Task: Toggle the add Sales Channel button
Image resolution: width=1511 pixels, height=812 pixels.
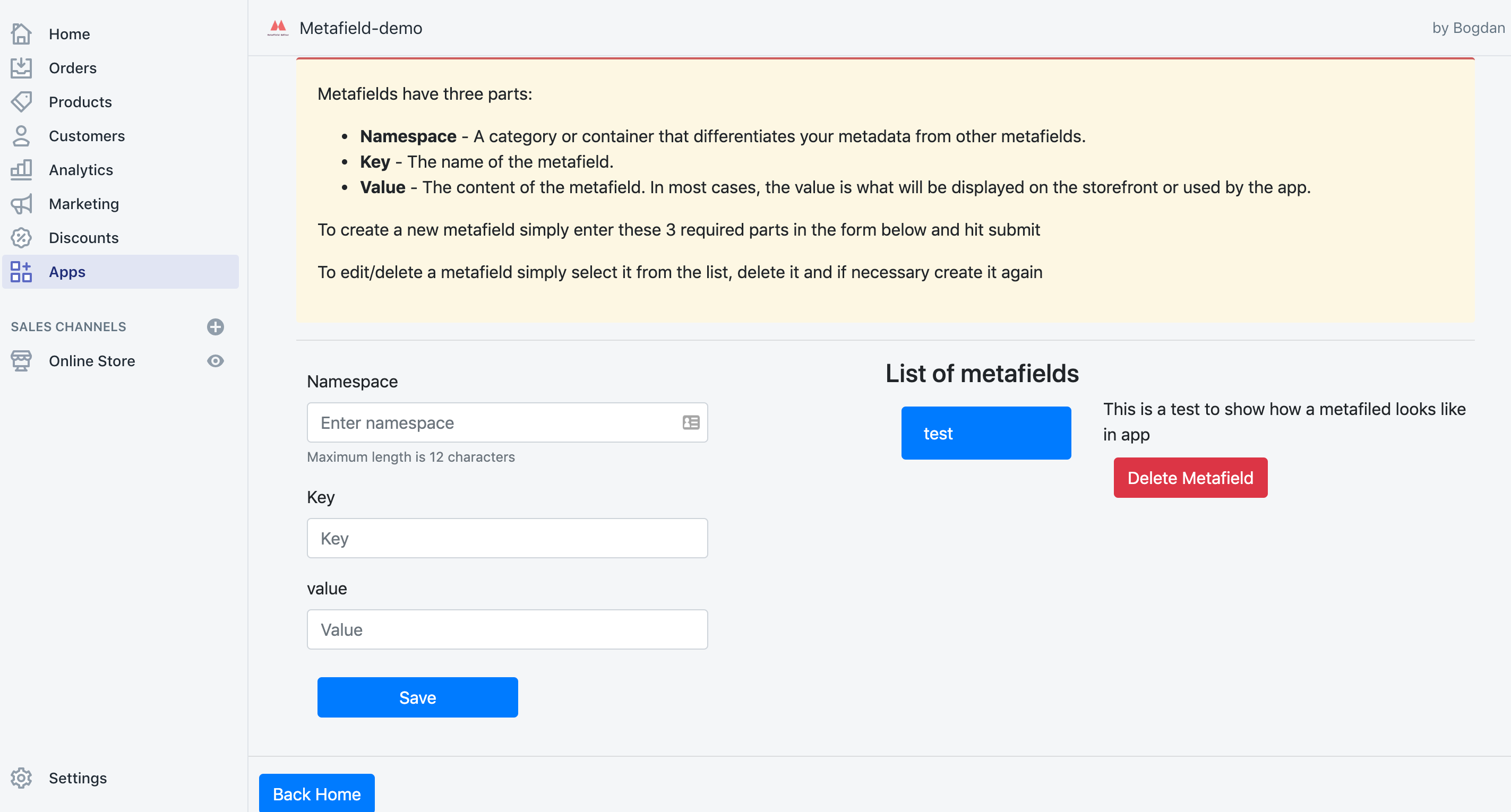Action: tap(215, 326)
